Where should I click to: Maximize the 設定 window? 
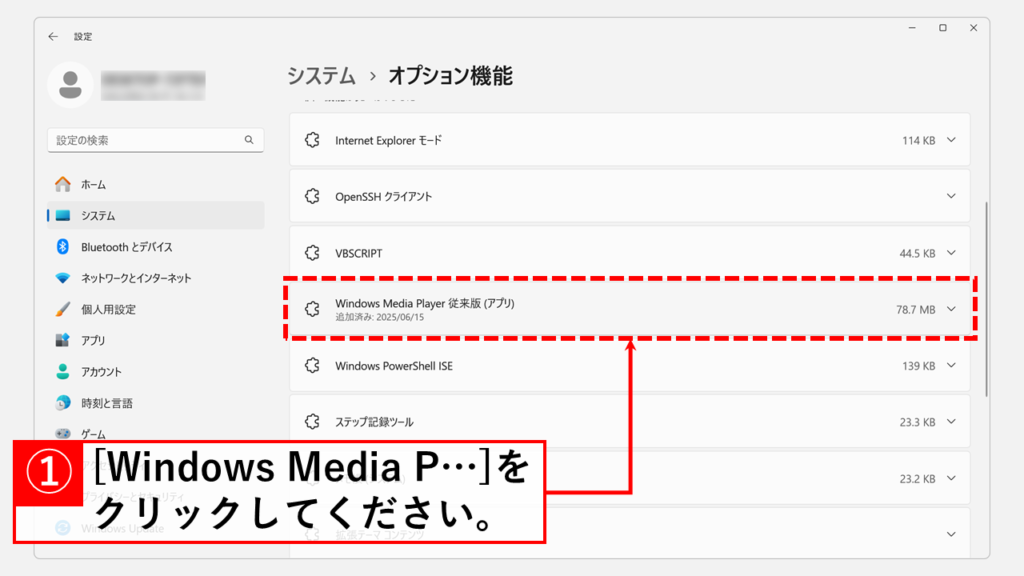pyautogui.click(x=943, y=27)
